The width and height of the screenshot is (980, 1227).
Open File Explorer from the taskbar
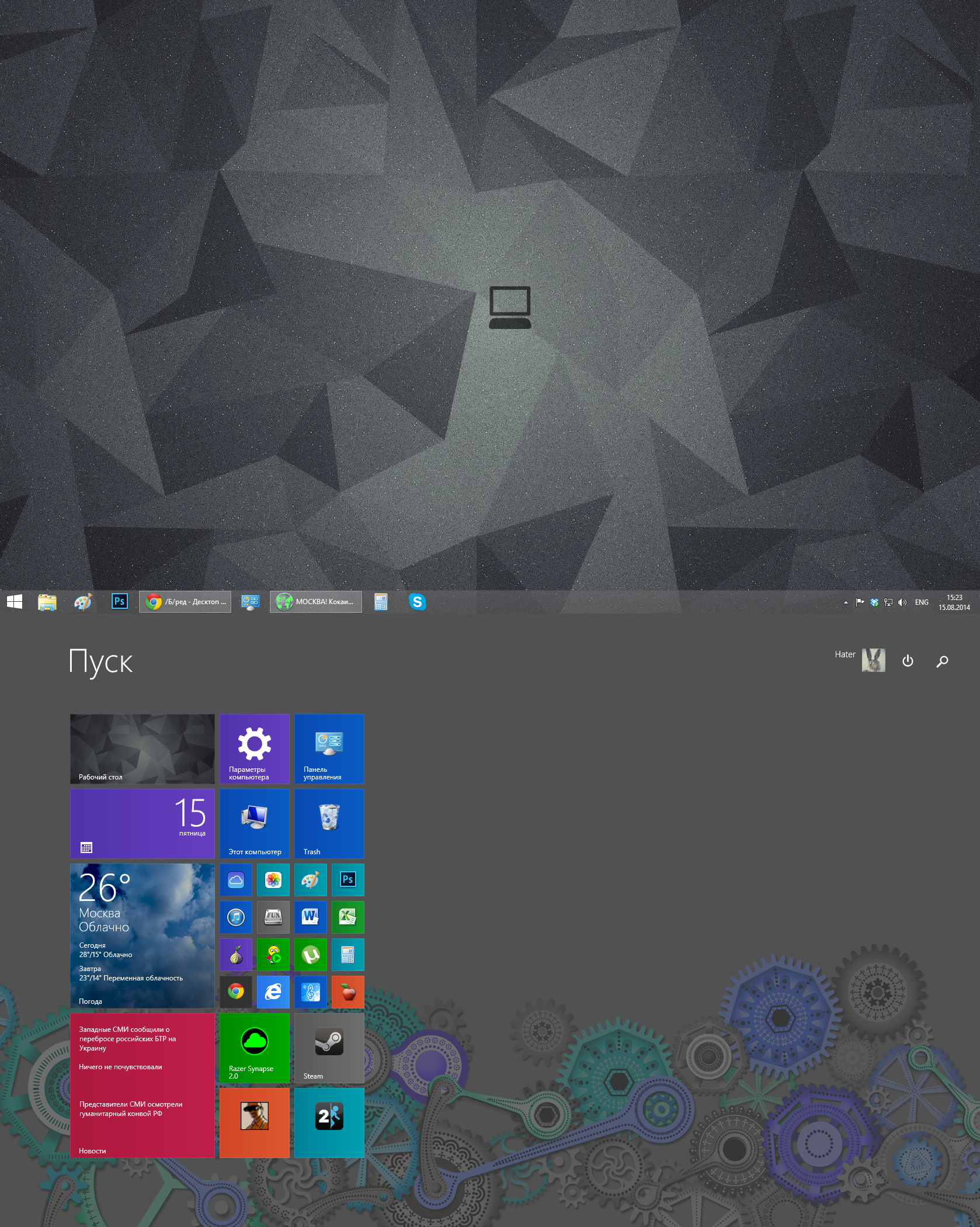[47, 602]
